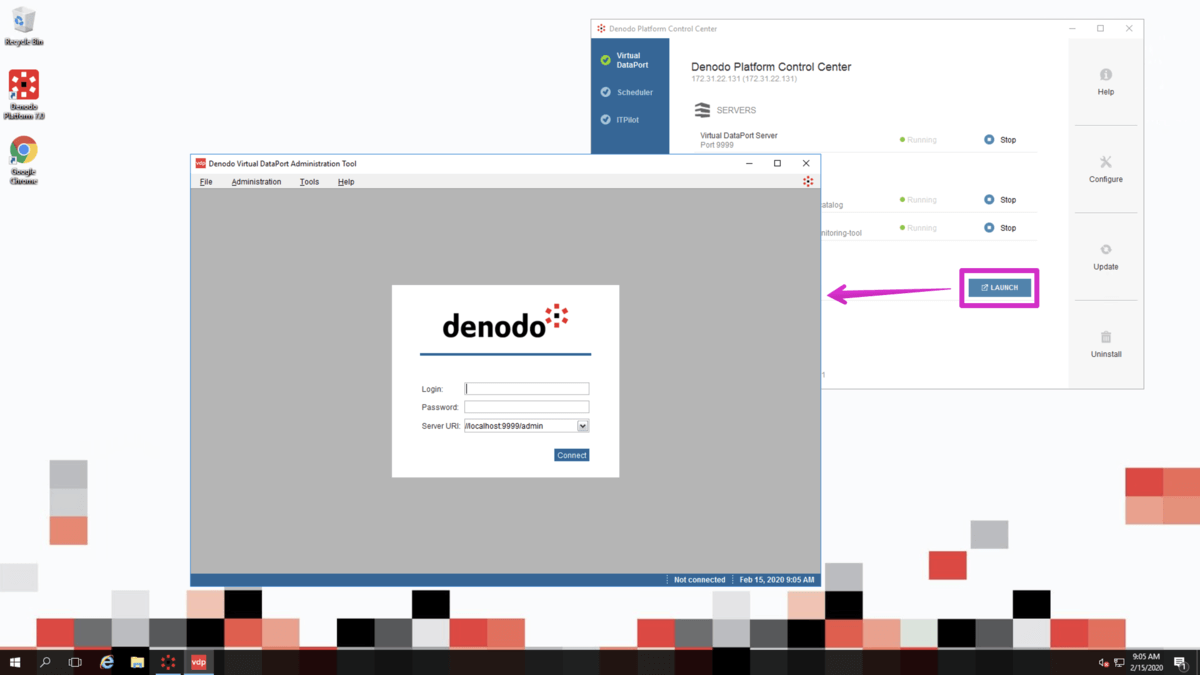1200x675 pixels.
Task: Click the Update gear icon
Action: (1105, 250)
